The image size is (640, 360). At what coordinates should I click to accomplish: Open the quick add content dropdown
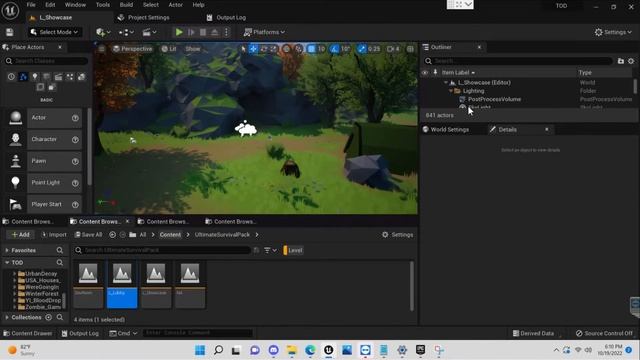(x=103, y=32)
